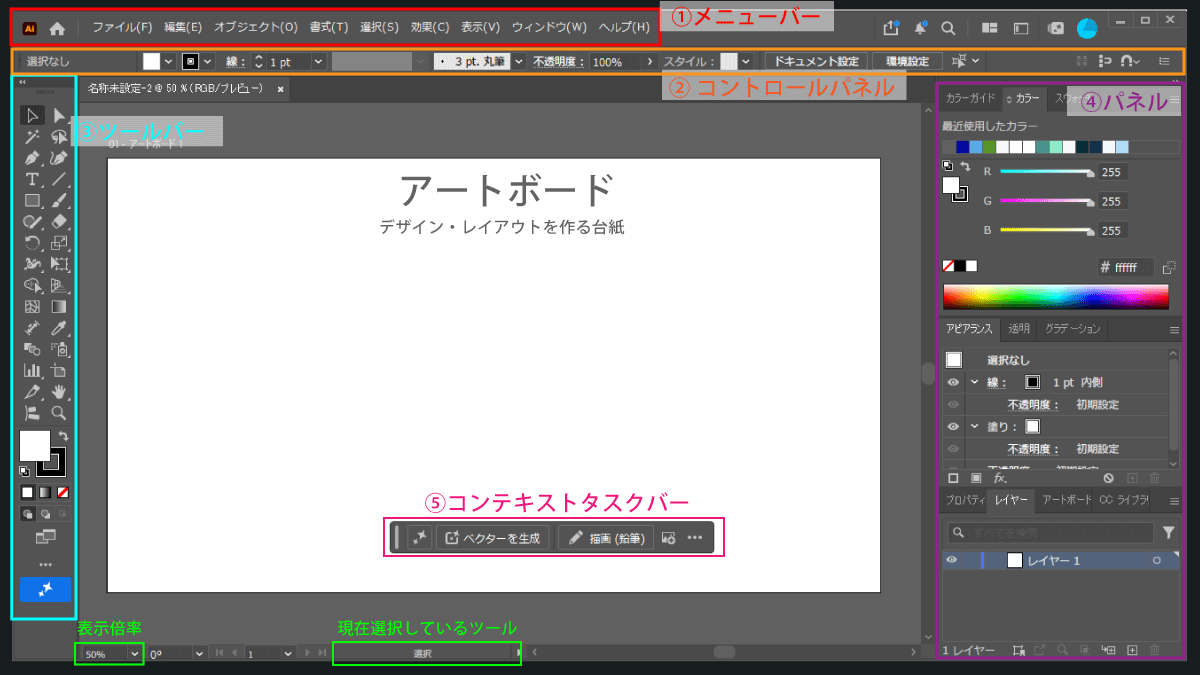Open the zoom level 50% dropdown

[135, 654]
